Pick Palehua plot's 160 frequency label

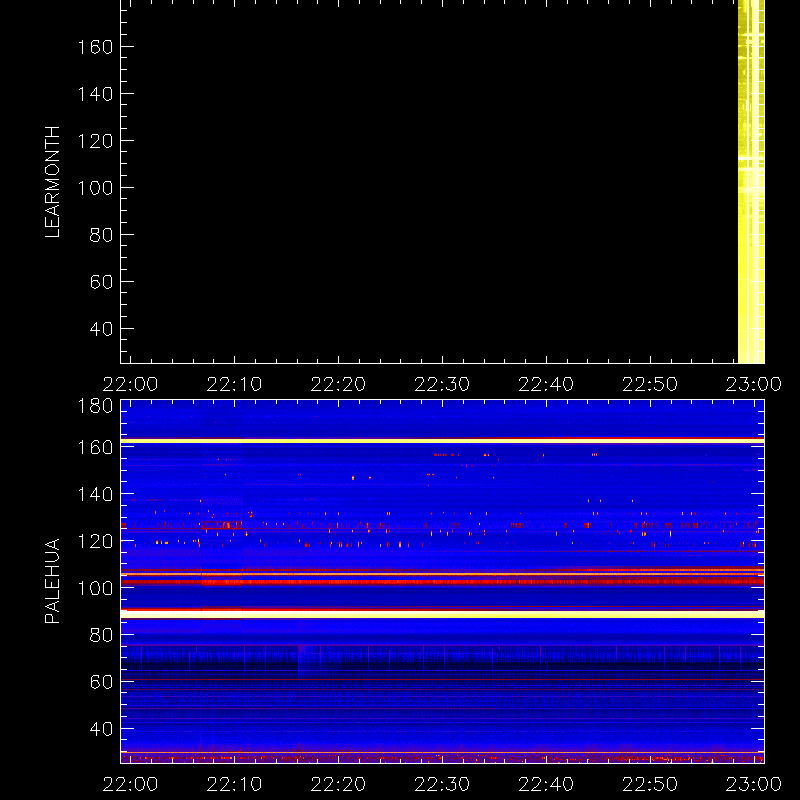coord(95,447)
